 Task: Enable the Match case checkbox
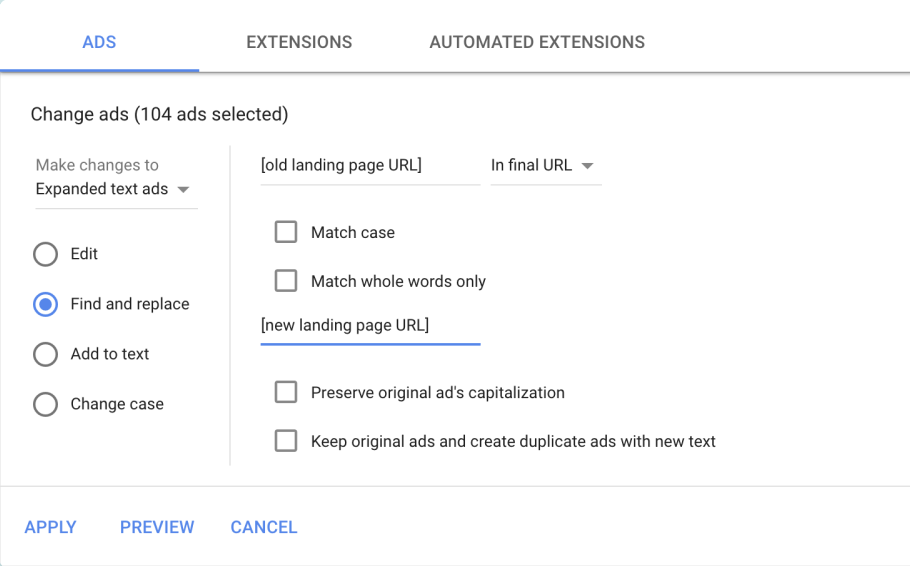[286, 232]
